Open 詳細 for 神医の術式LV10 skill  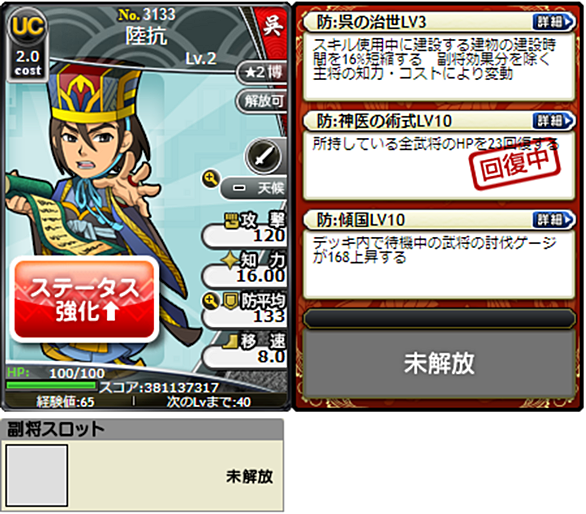[553, 120]
